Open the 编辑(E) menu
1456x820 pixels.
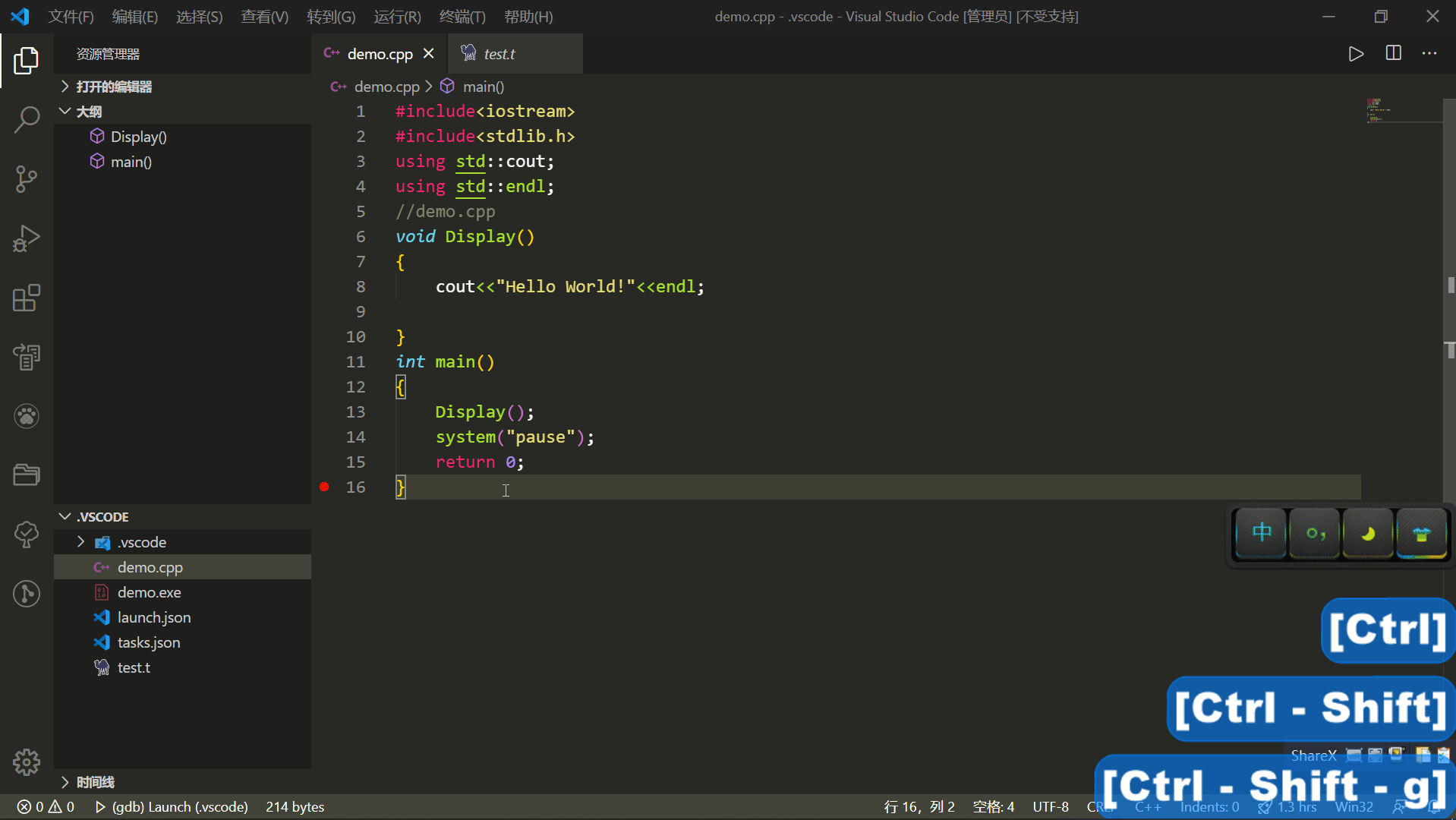[x=134, y=17]
